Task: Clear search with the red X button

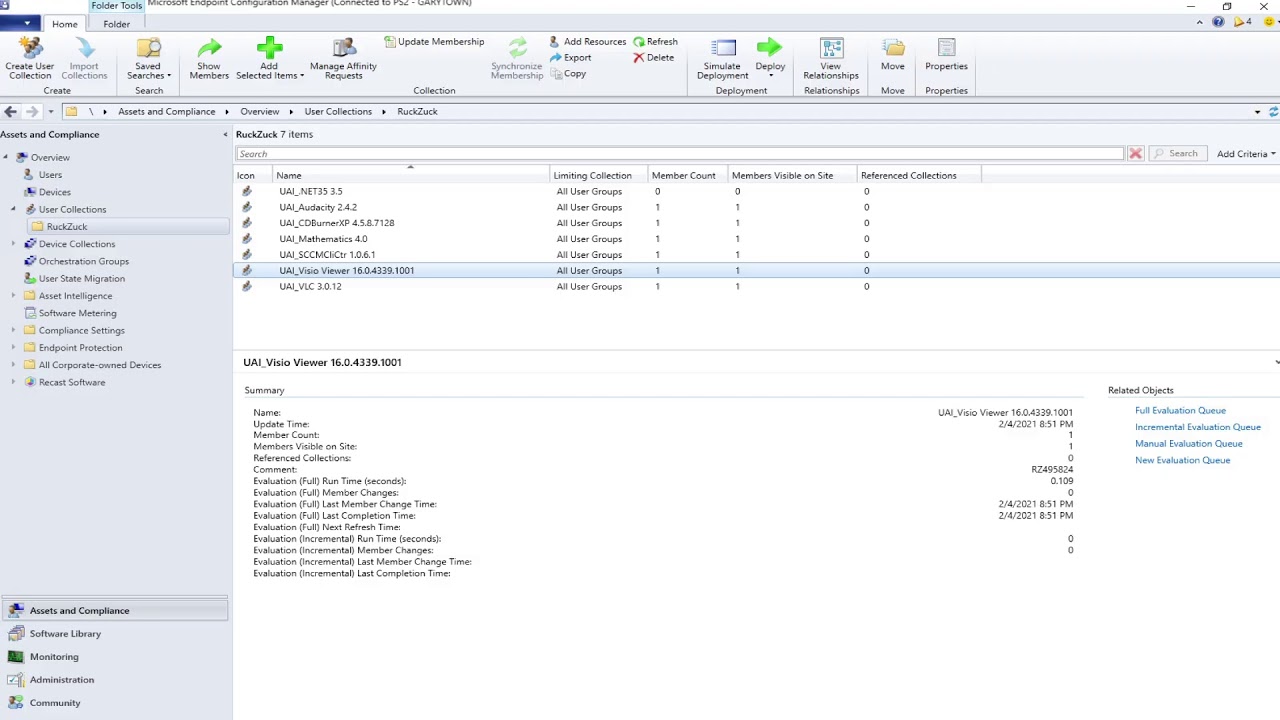Action: (x=1135, y=154)
